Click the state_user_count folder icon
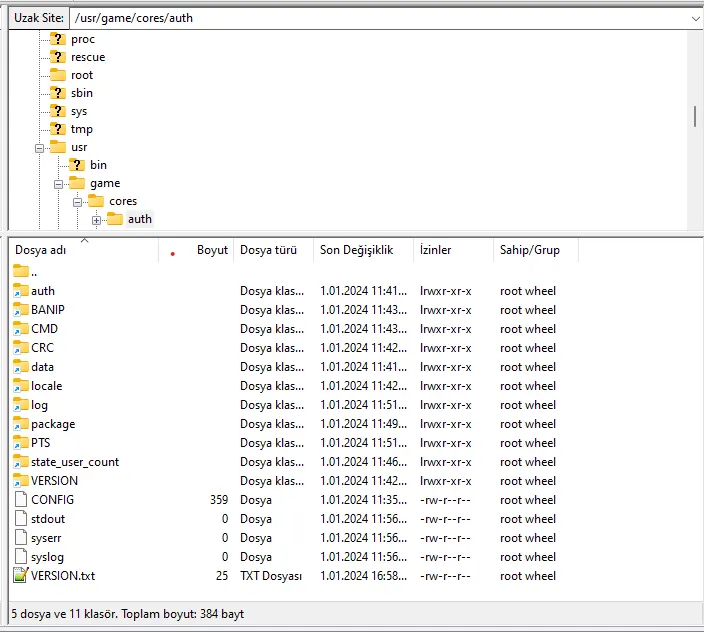Image resolution: width=704 pixels, height=632 pixels. pyautogui.click(x=21, y=461)
